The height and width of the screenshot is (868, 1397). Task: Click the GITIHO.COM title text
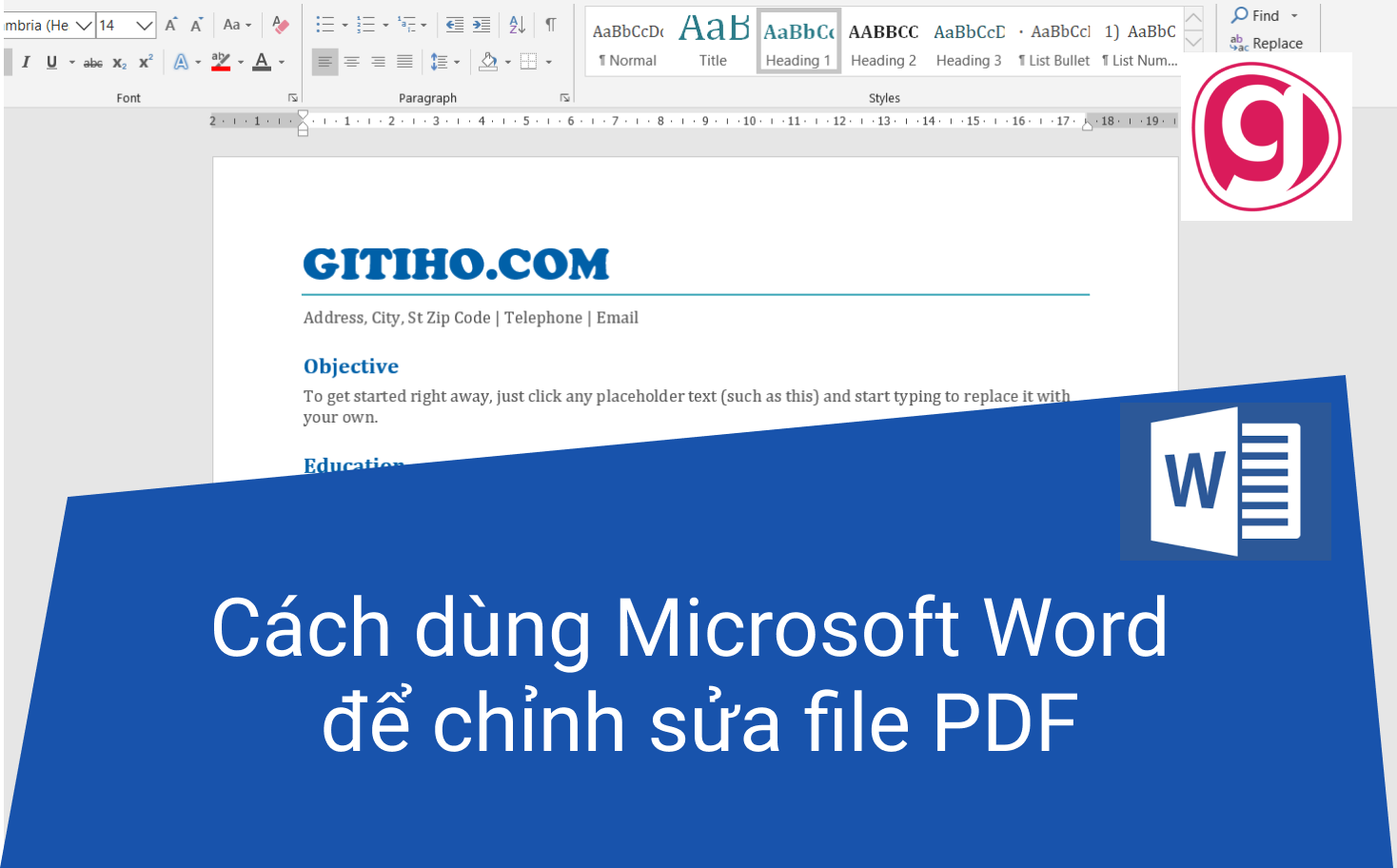coord(456,264)
